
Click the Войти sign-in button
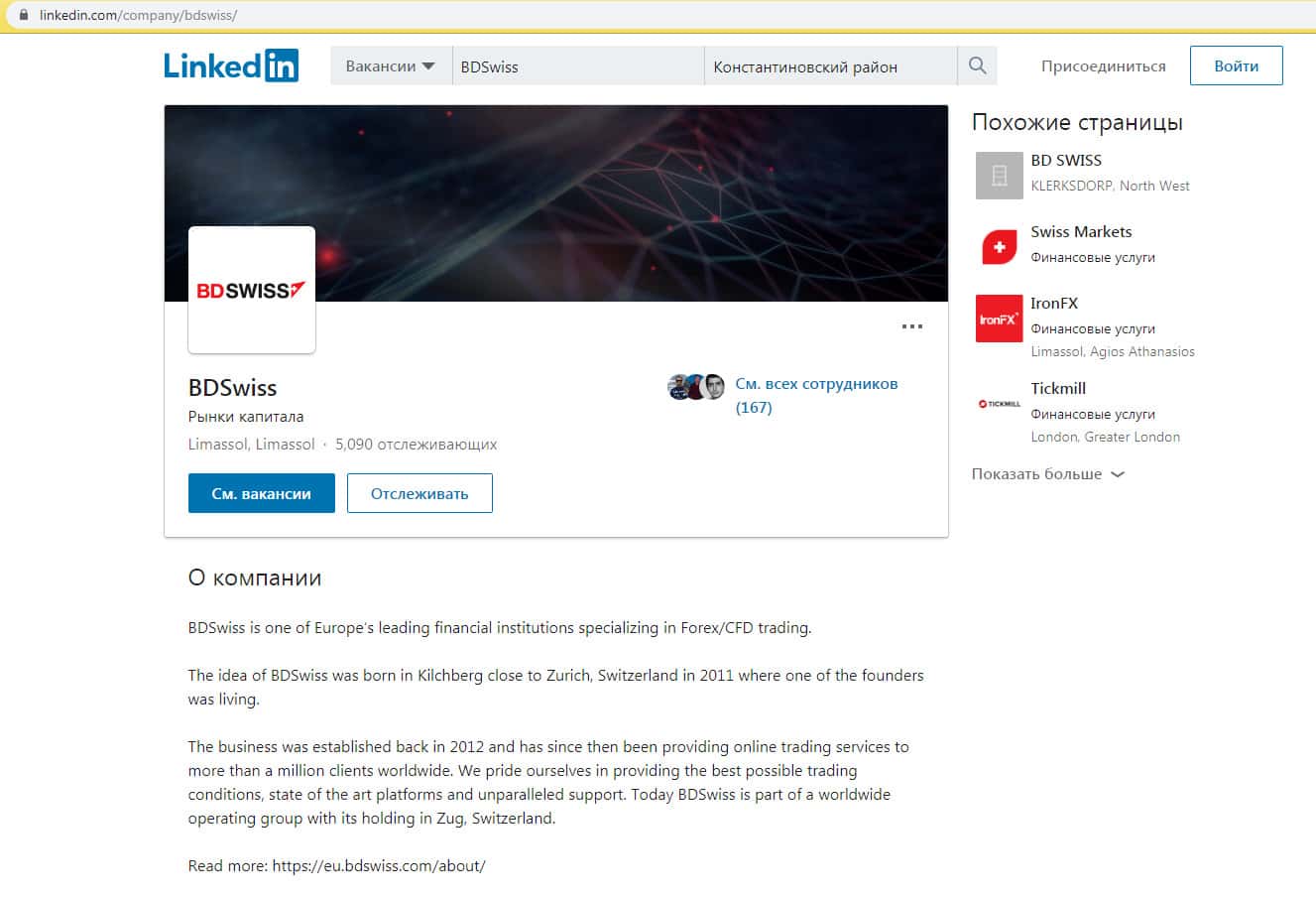click(x=1237, y=65)
